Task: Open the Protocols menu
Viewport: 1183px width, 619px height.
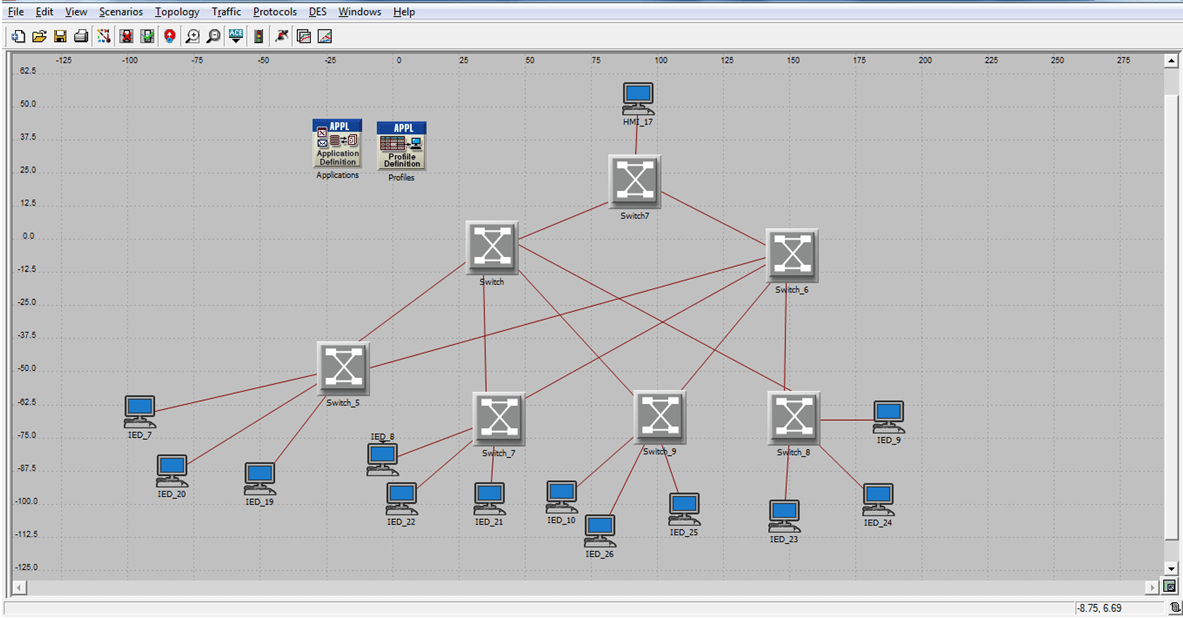Action: point(275,11)
